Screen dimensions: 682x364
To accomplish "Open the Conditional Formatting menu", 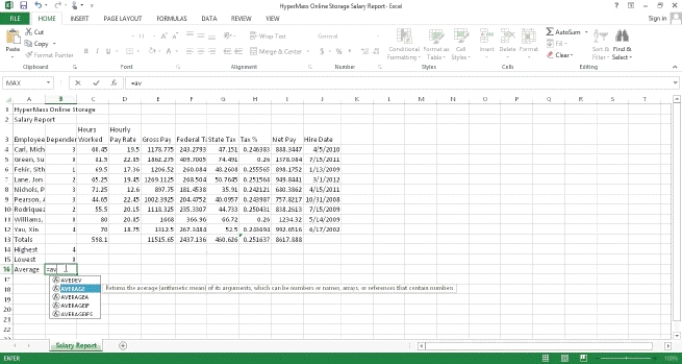I will [x=404, y=45].
